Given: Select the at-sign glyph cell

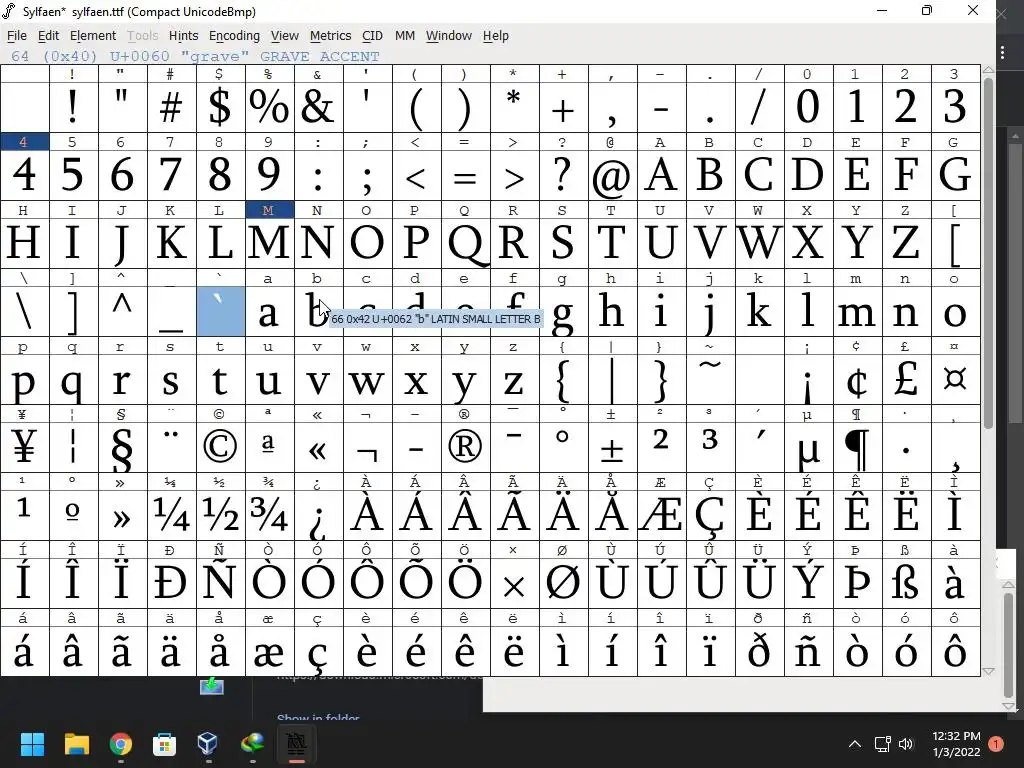Looking at the screenshot, I should [x=613, y=175].
